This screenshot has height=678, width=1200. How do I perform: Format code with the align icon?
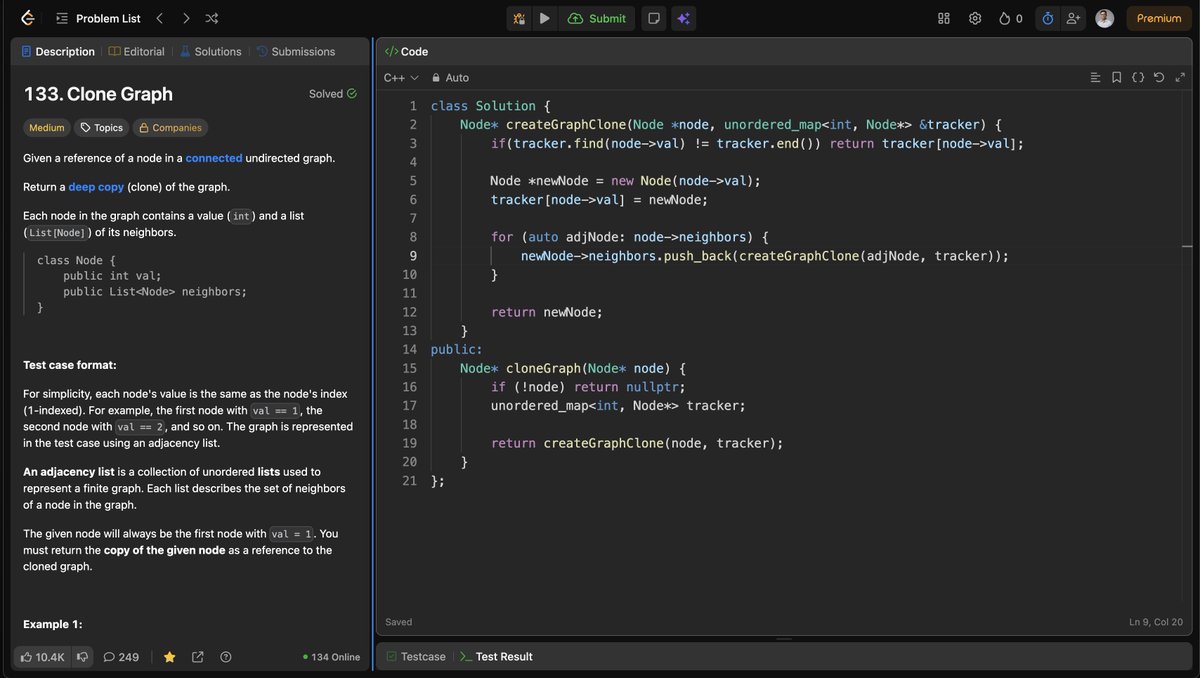(1095, 77)
